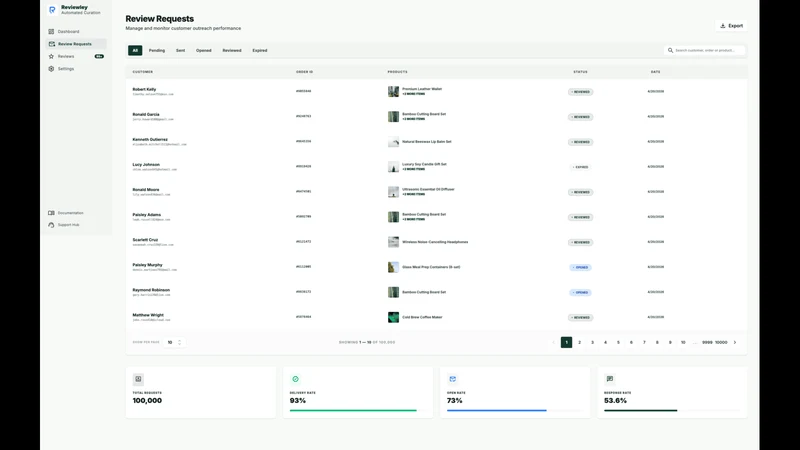Click customer name Ronald Moore

pyautogui.click(x=146, y=189)
